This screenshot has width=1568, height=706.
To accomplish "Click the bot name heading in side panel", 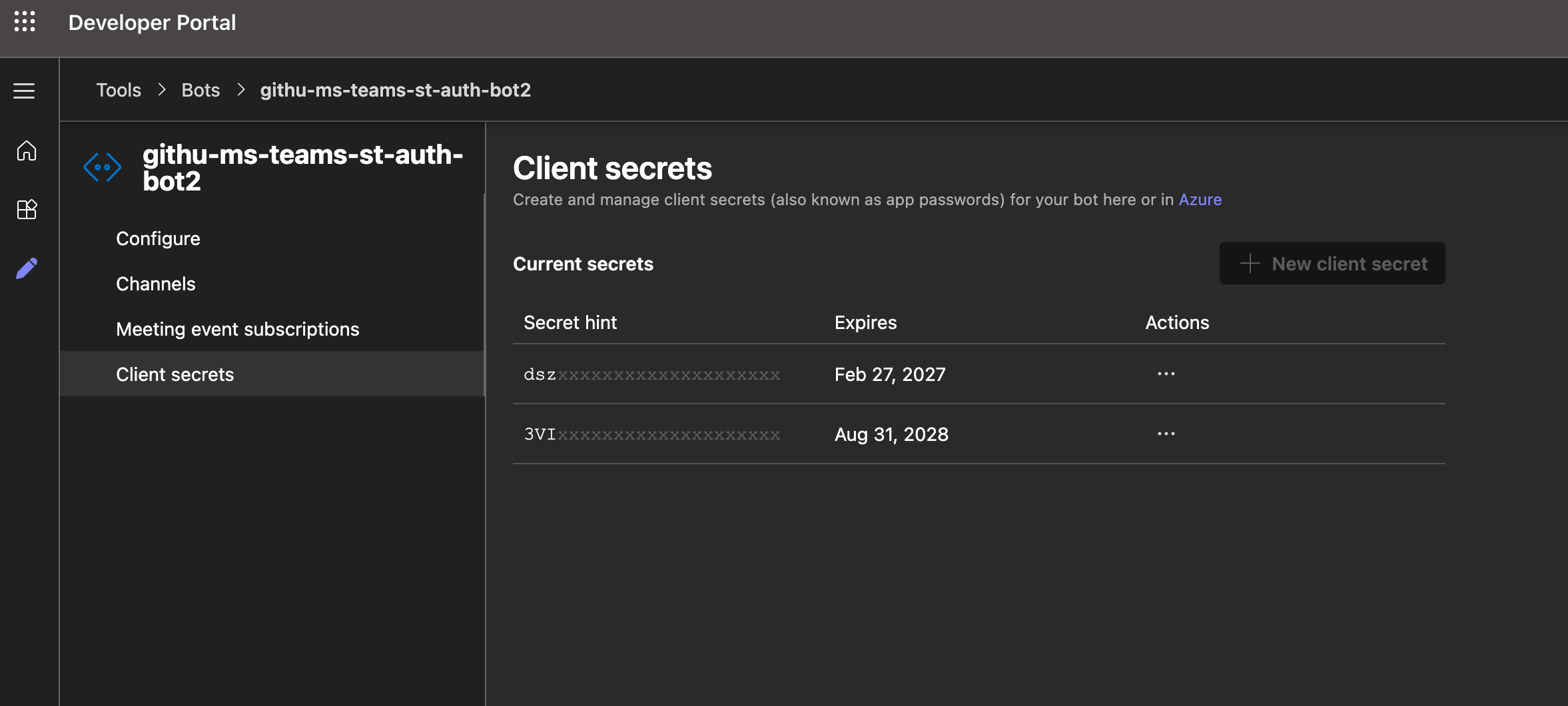I will click(x=302, y=168).
